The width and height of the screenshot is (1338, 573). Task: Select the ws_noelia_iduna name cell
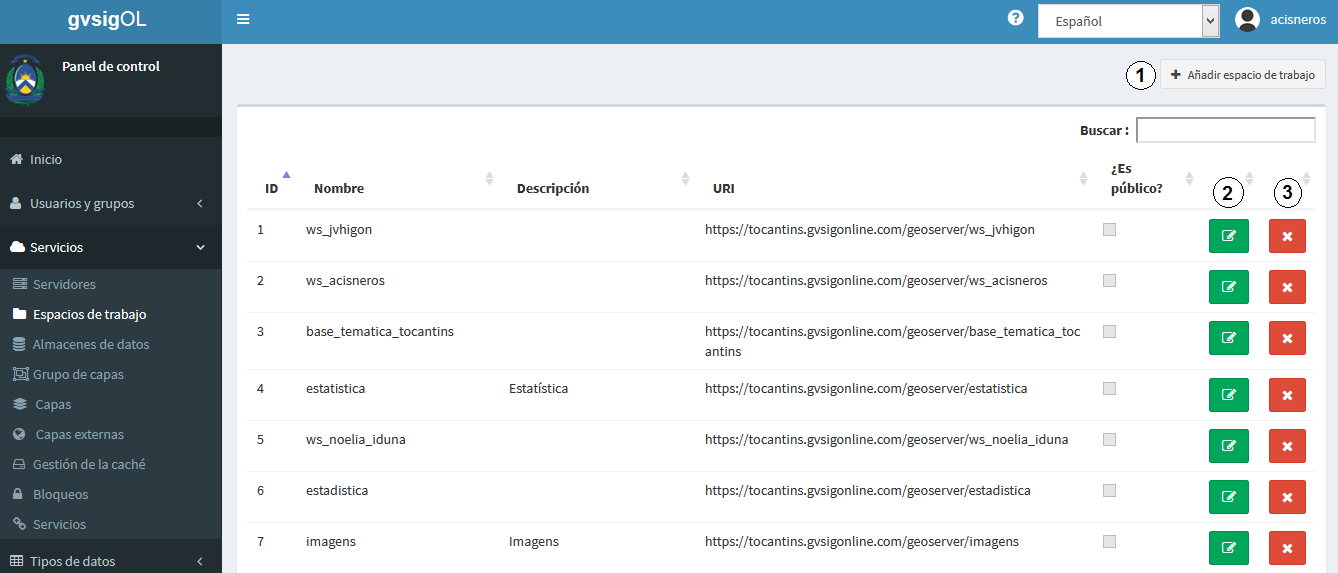[356, 439]
